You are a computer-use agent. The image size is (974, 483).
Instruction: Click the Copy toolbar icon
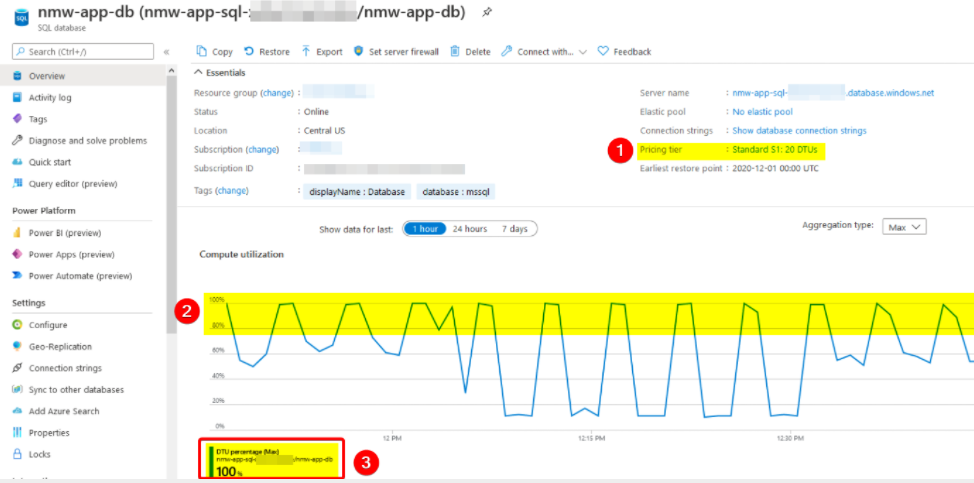point(201,52)
